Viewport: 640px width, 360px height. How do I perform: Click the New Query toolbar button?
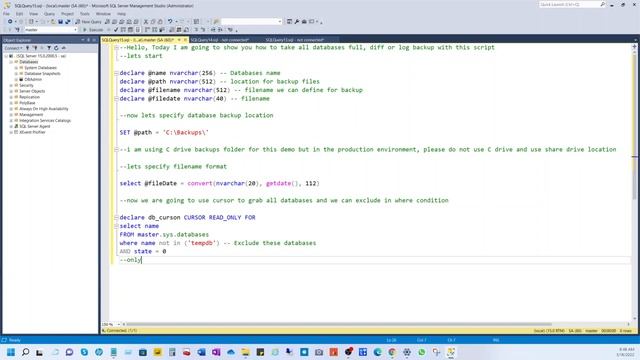88,22
